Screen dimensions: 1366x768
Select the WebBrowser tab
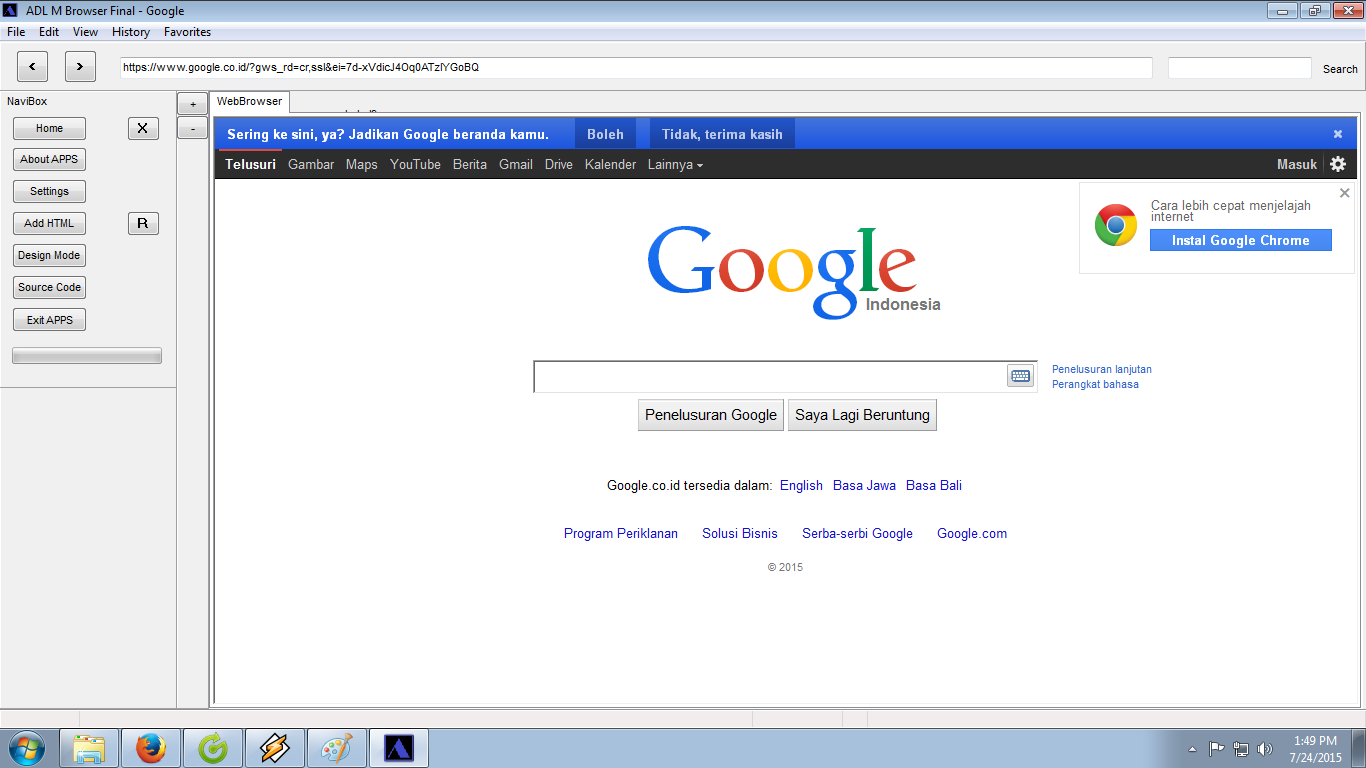click(x=250, y=102)
